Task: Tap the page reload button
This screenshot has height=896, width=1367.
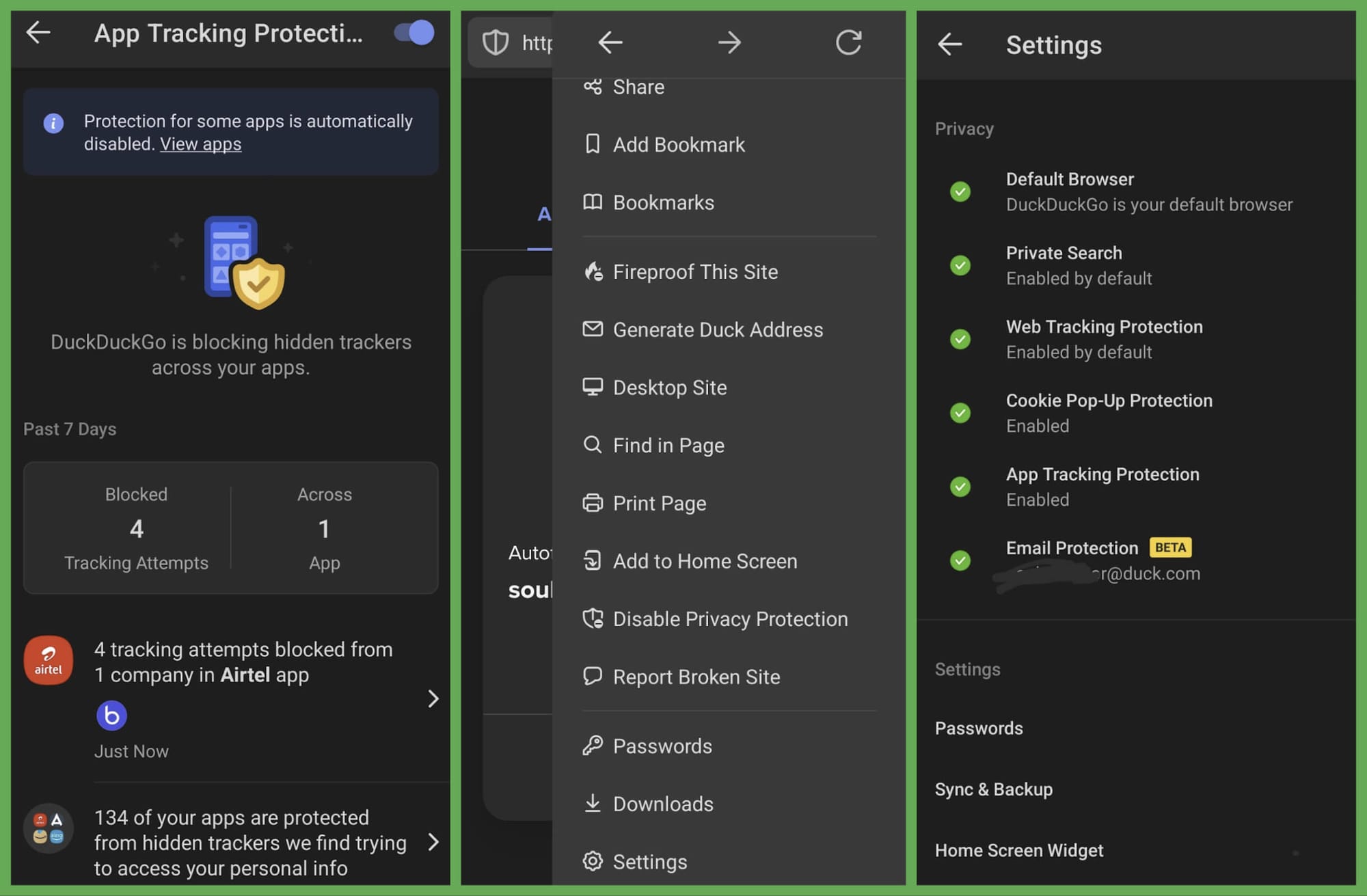Action: coord(849,42)
